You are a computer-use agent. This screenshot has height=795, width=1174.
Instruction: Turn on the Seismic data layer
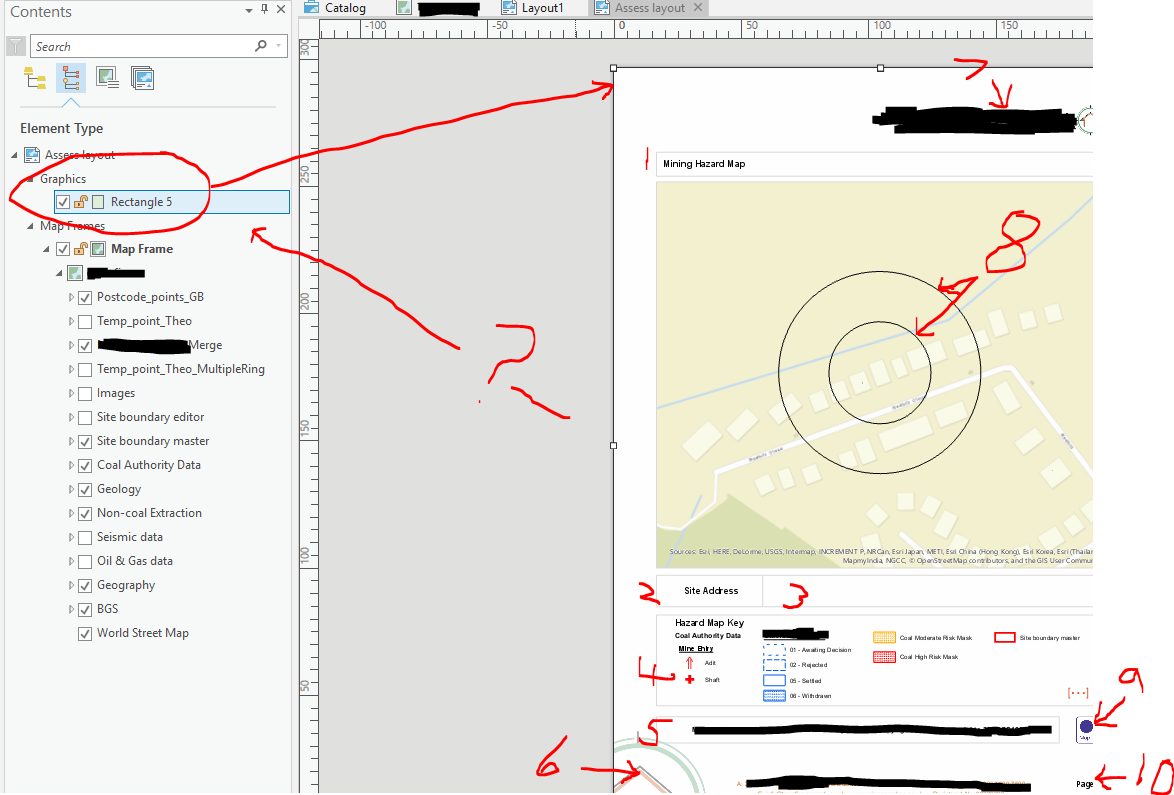click(85, 537)
